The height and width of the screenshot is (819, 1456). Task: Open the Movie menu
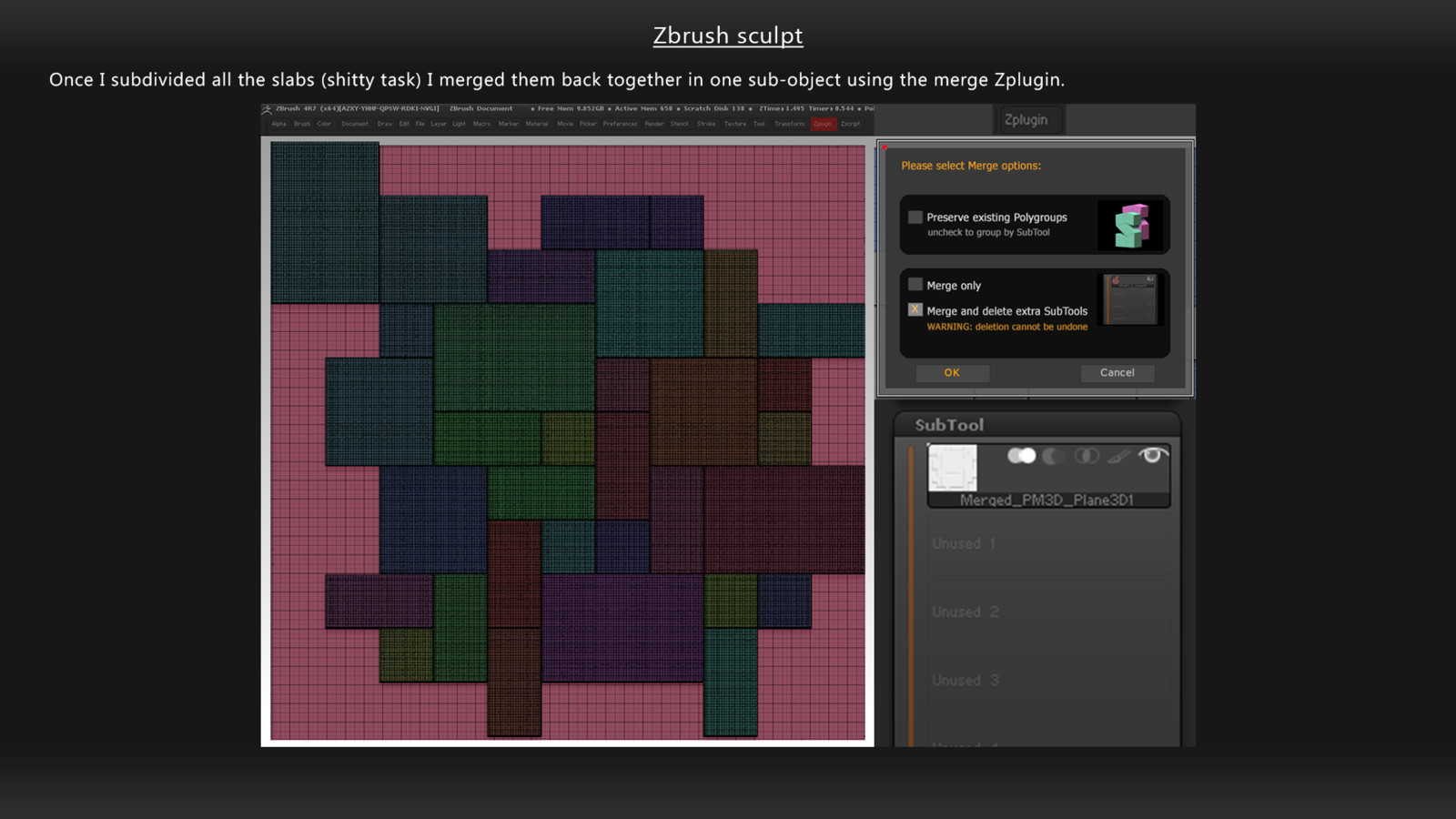[565, 124]
